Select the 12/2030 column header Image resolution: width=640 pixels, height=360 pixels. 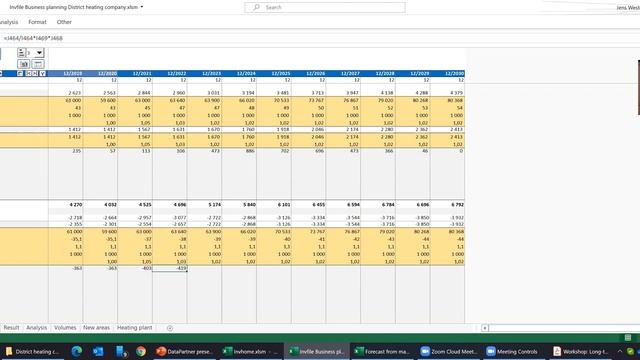click(x=447, y=73)
